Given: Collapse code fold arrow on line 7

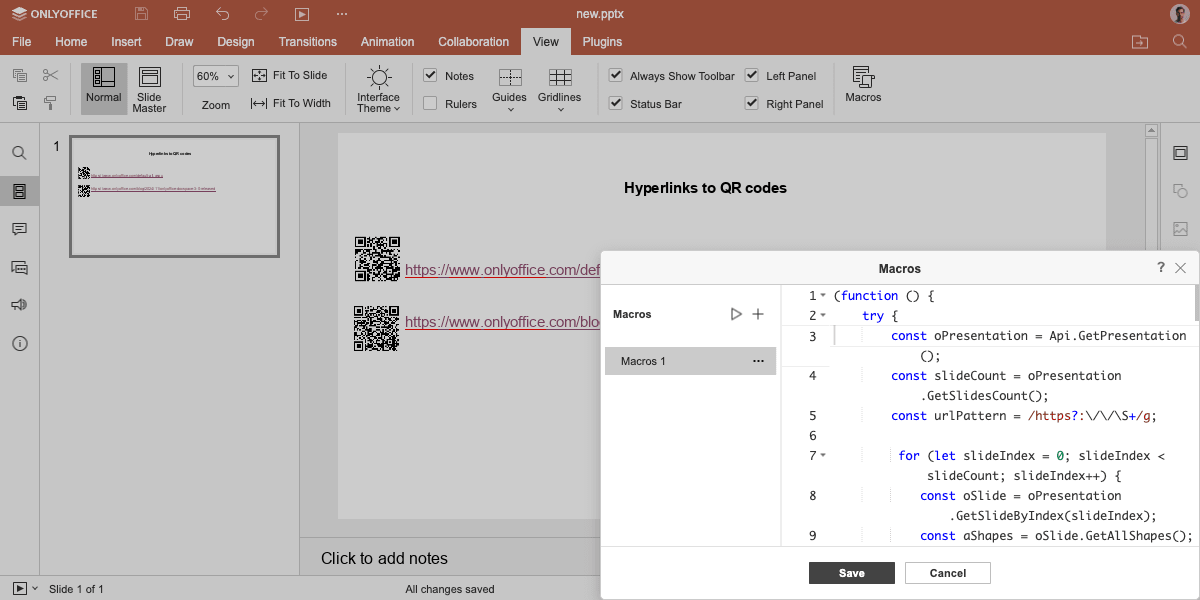Looking at the screenshot, I should click(823, 456).
